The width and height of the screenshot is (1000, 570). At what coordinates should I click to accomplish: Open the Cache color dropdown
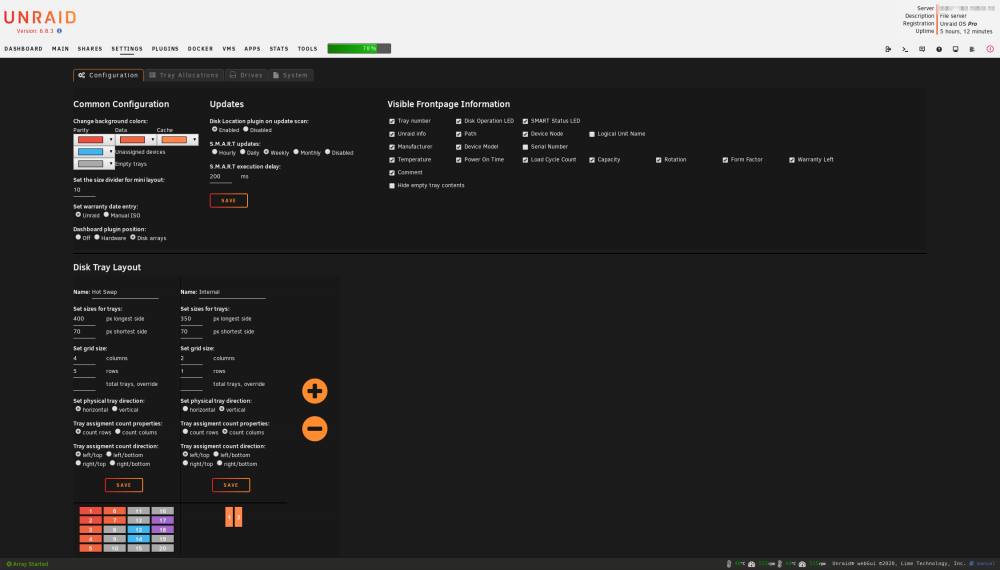(x=178, y=140)
